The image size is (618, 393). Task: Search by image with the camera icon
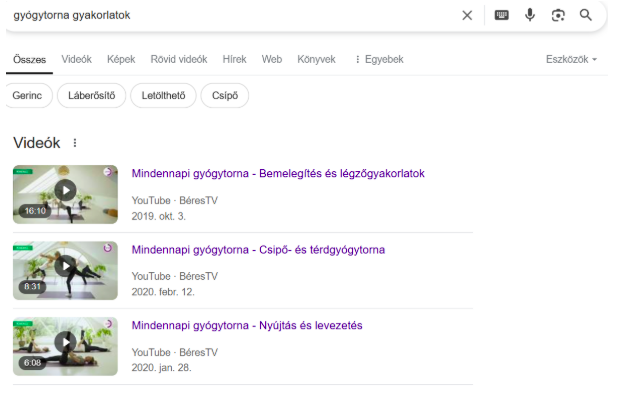(x=558, y=15)
